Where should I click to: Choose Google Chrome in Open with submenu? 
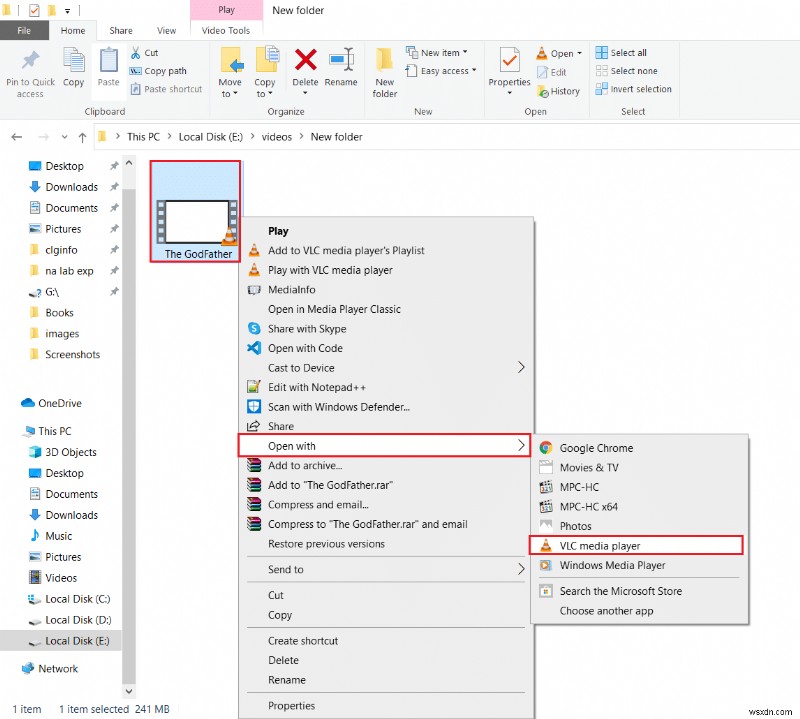tap(639, 448)
